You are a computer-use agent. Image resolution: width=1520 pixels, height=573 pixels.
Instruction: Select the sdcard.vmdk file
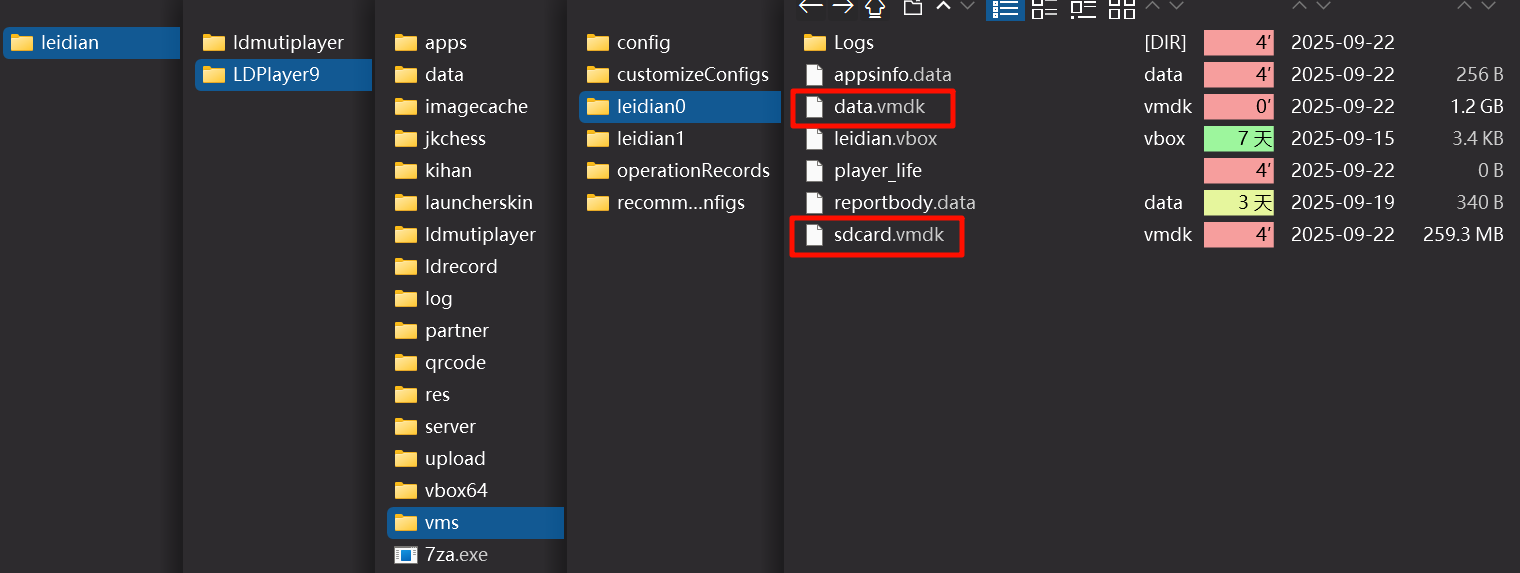pyautogui.click(x=888, y=234)
